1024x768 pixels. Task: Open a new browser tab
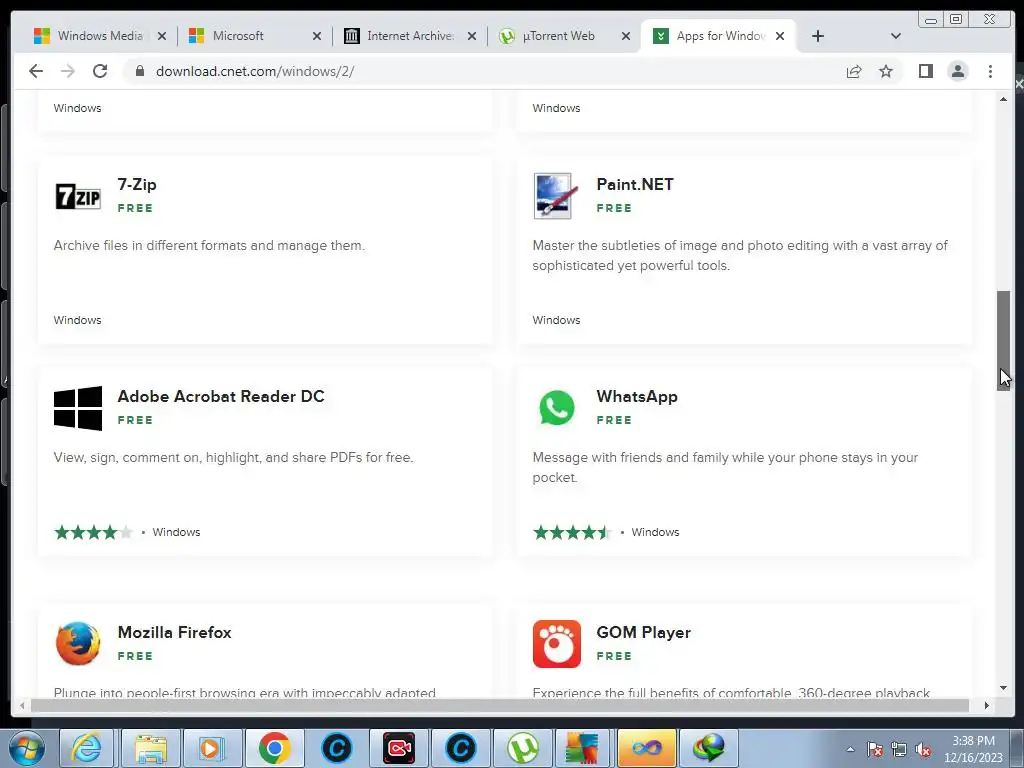point(818,36)
